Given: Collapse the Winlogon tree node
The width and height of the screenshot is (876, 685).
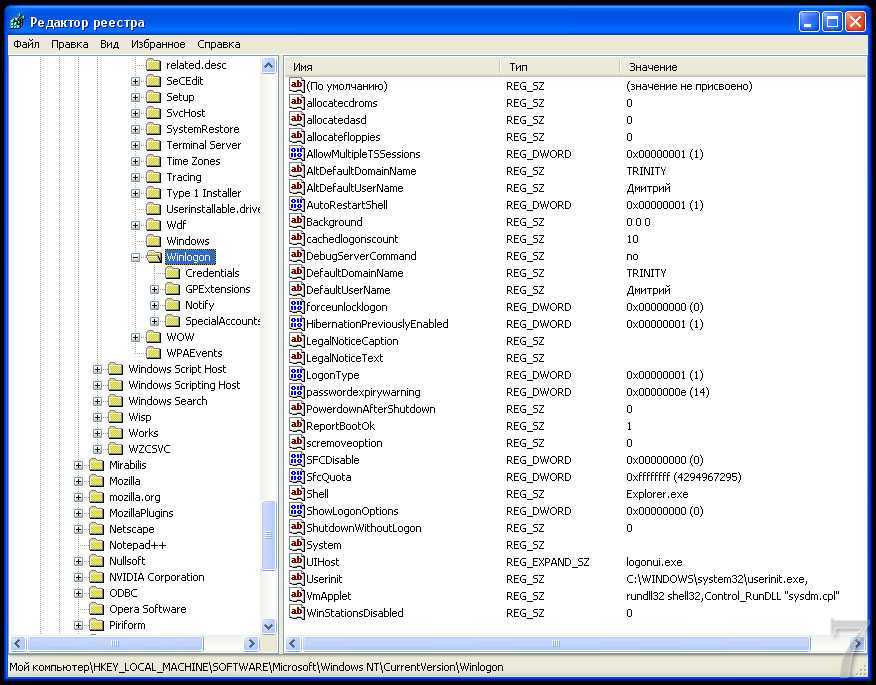Looking at the screenshot, I should 135,257.
